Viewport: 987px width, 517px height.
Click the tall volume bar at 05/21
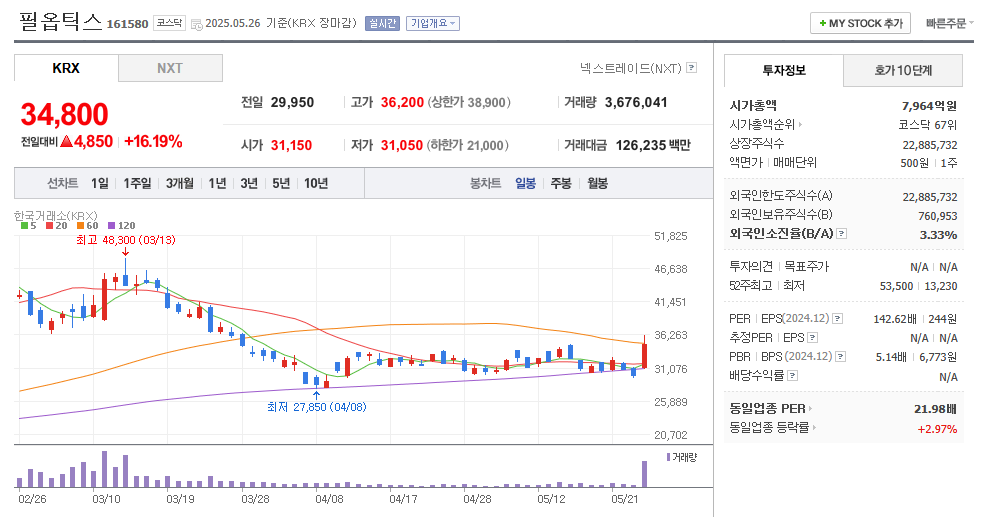coord(644,474)
